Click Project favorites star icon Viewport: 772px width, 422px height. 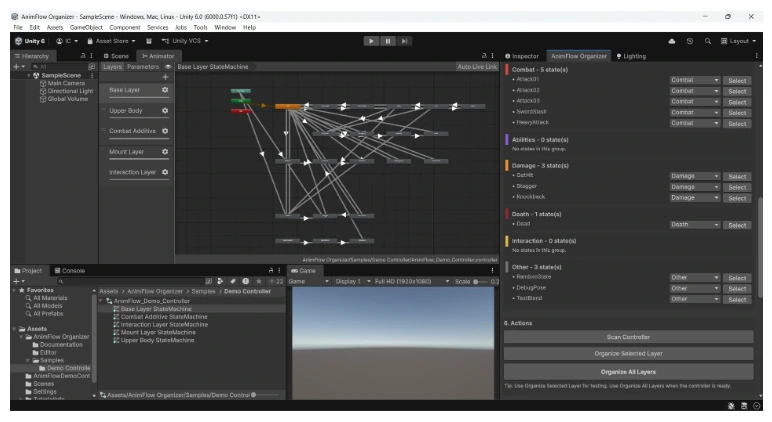(x=258, y=282)
